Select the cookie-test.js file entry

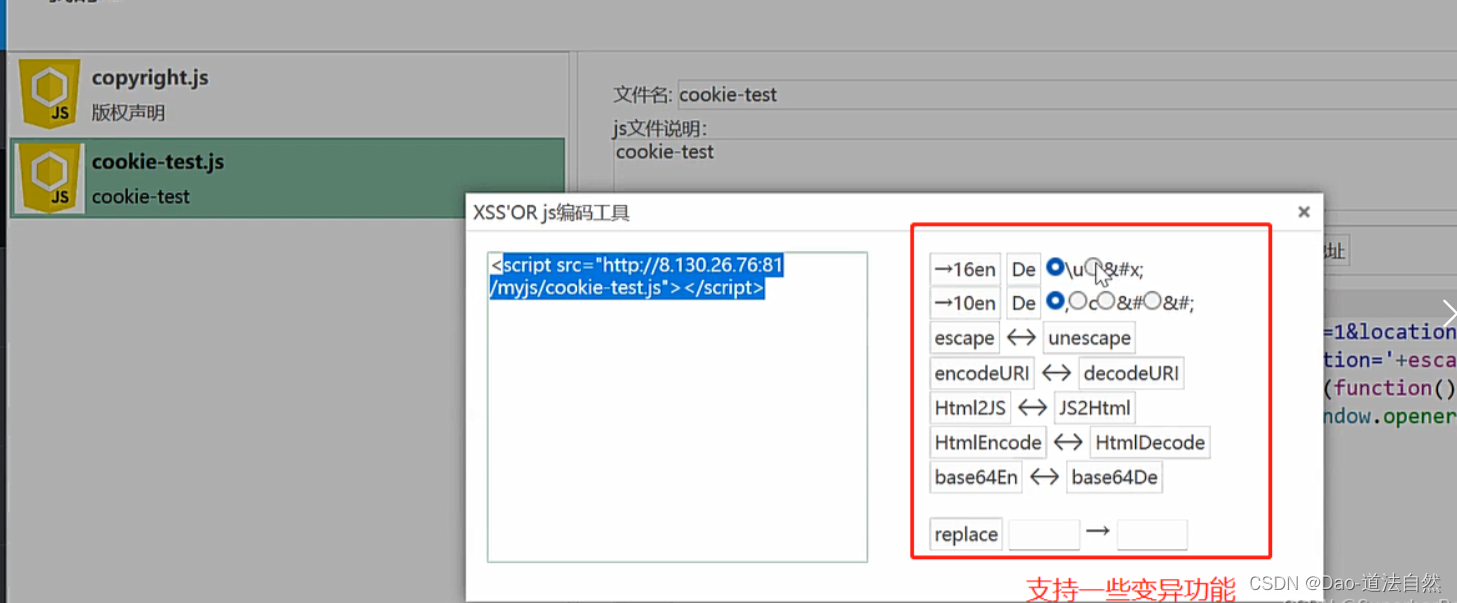tap(288, 178)
